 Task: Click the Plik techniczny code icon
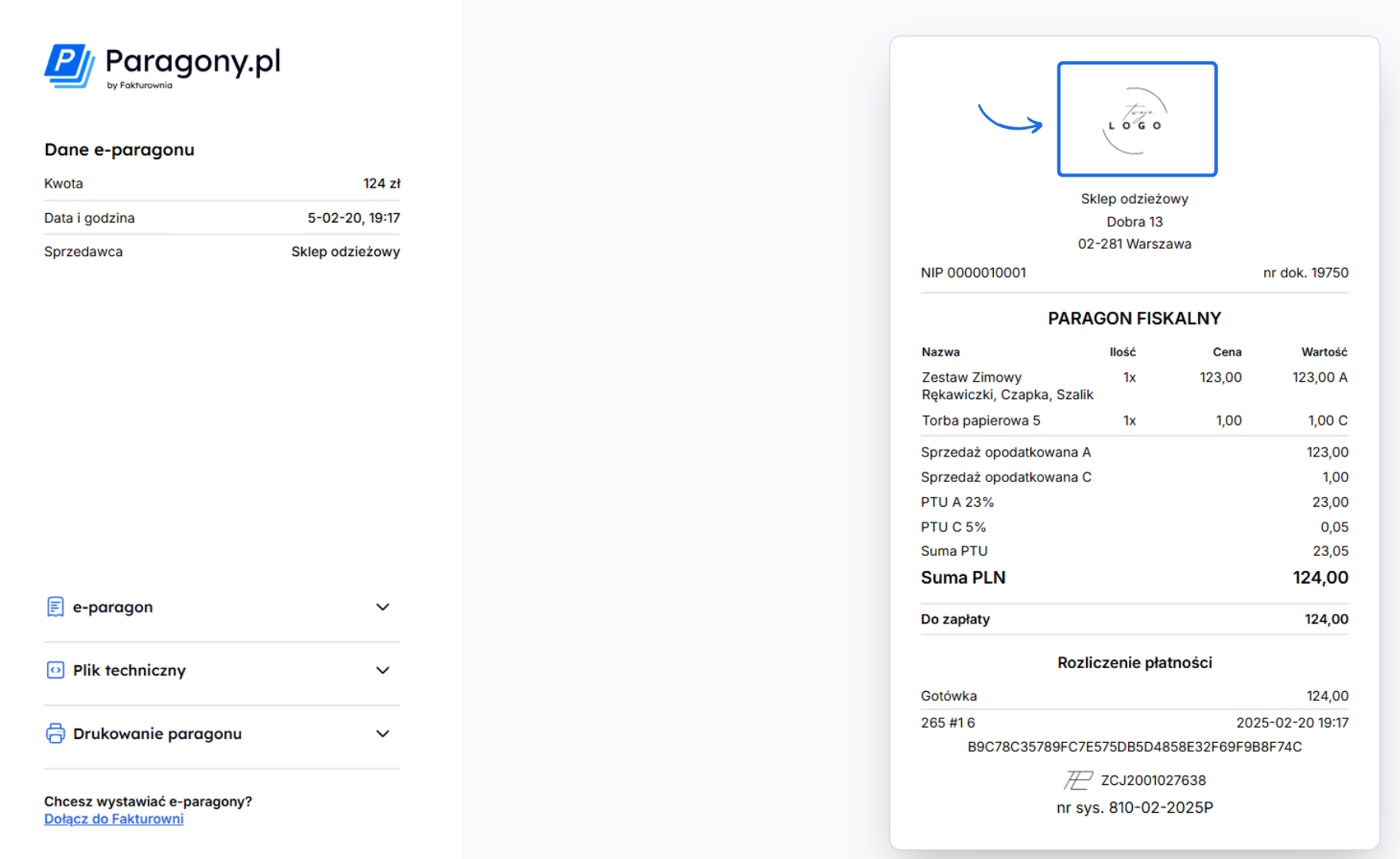(55, 670)
